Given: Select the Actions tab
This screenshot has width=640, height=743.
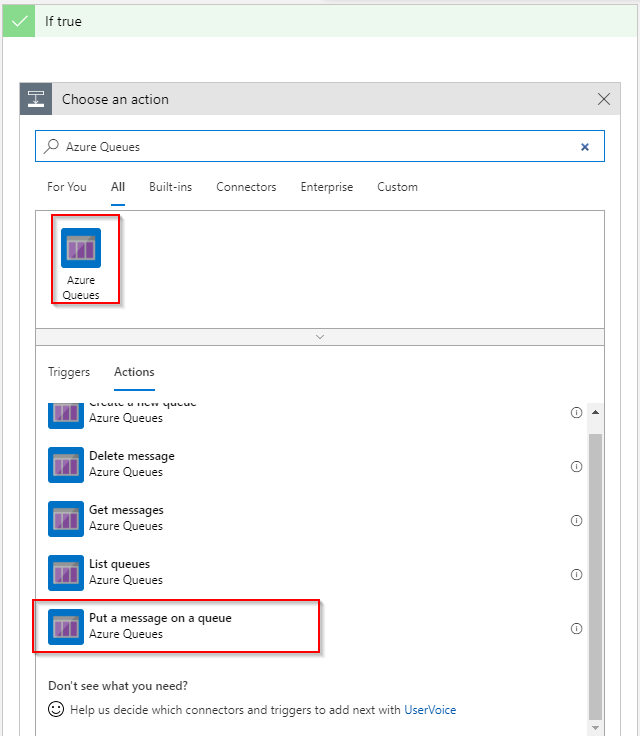Looking at the screenshot, I should point(135,372).
